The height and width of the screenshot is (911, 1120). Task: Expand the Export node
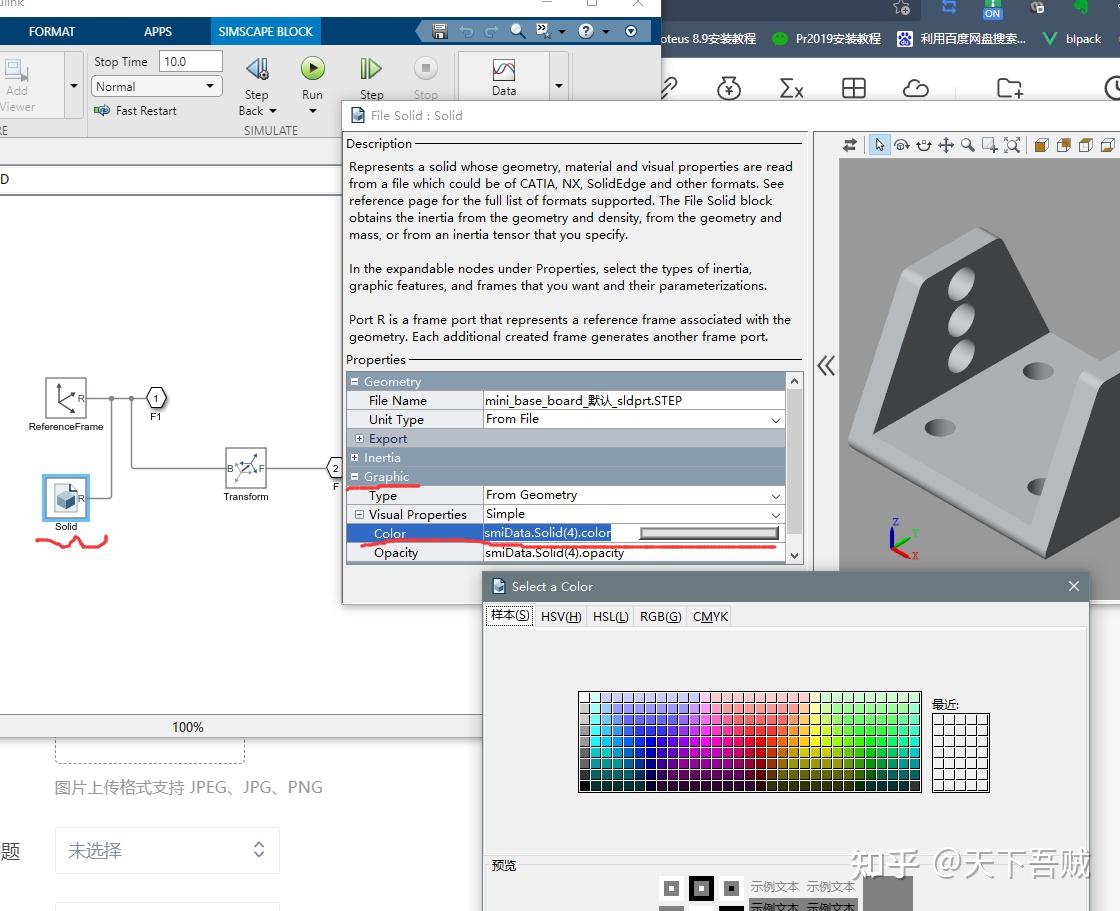pos(359,438)
